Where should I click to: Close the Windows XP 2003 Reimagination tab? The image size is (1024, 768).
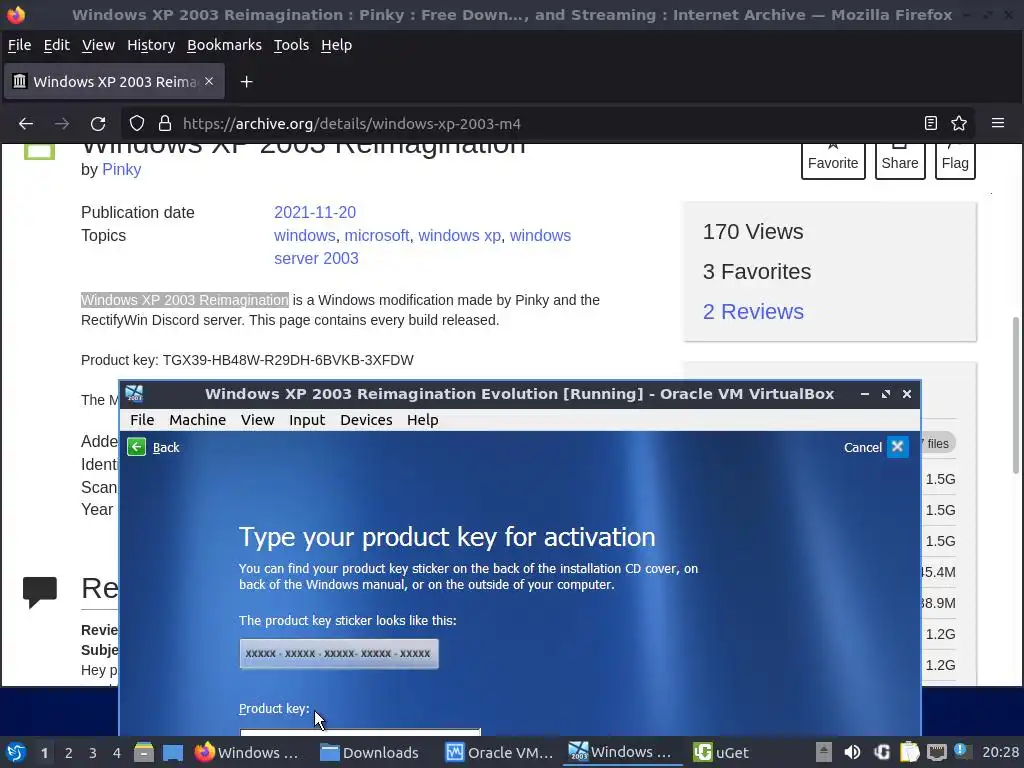coord(209,81)
